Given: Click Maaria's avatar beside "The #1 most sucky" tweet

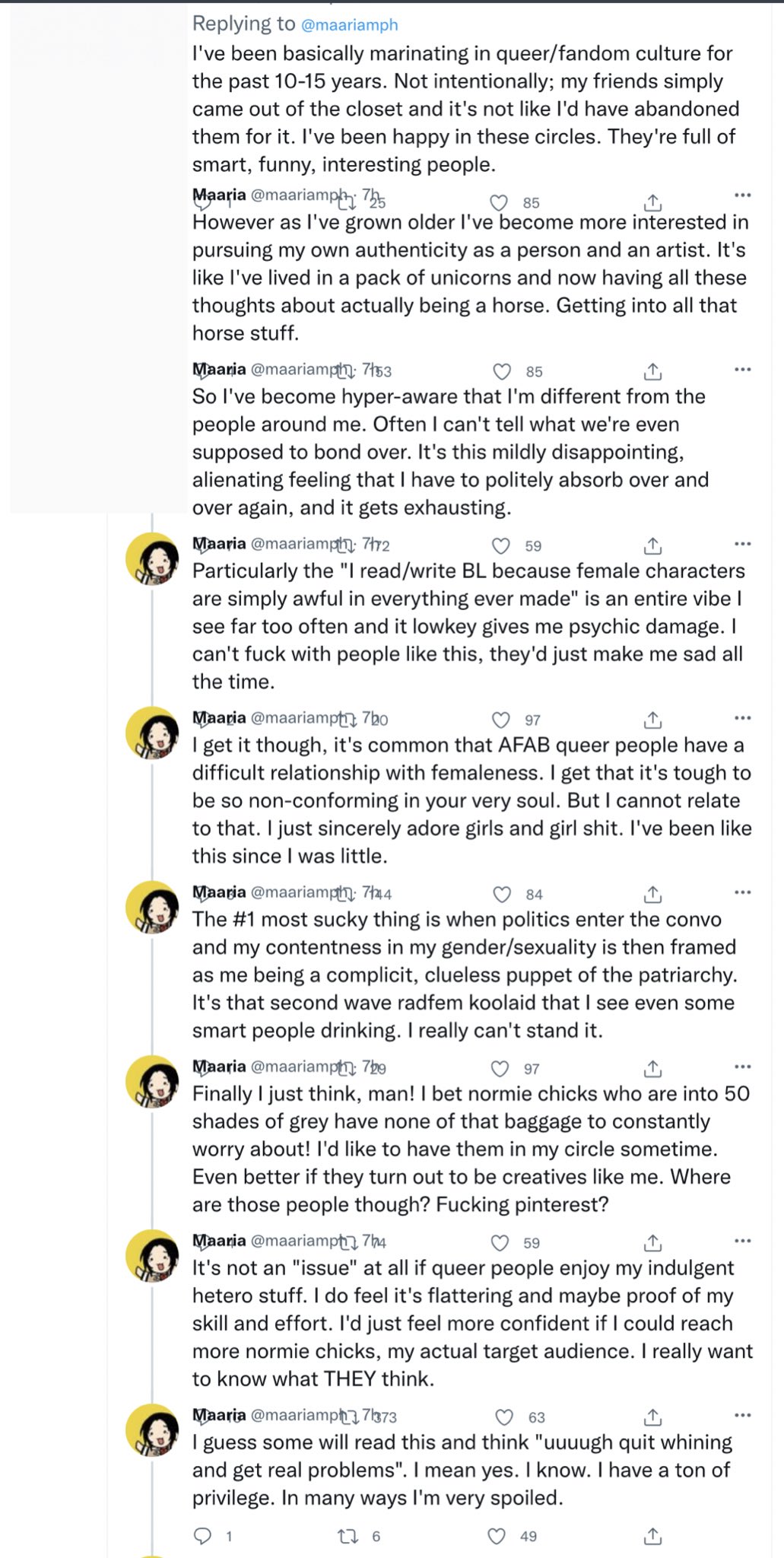Looking at the screenshot, I should 152,907.
